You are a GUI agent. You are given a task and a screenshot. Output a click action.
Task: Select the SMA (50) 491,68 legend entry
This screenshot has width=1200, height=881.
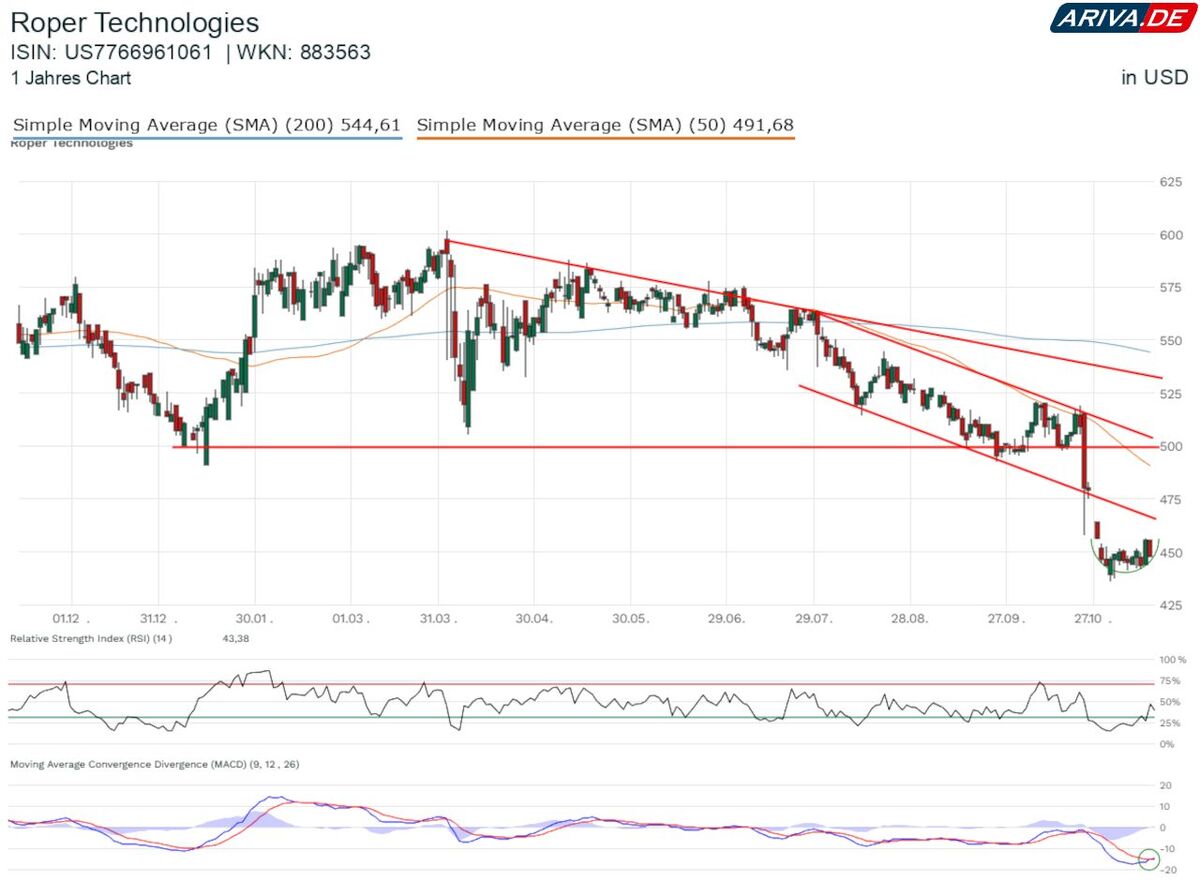coord(605,126)
